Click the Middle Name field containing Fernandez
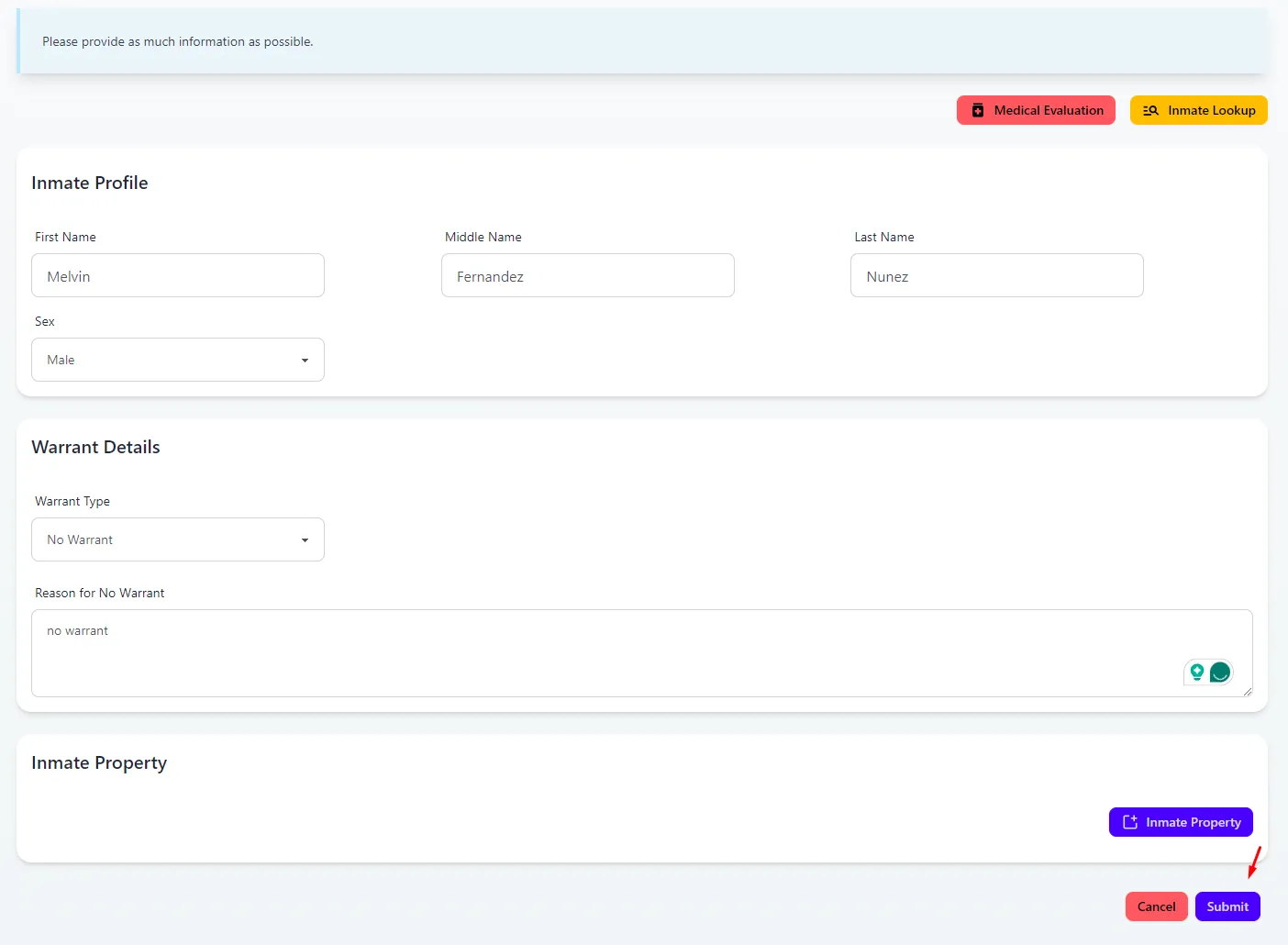 point(587,275)
